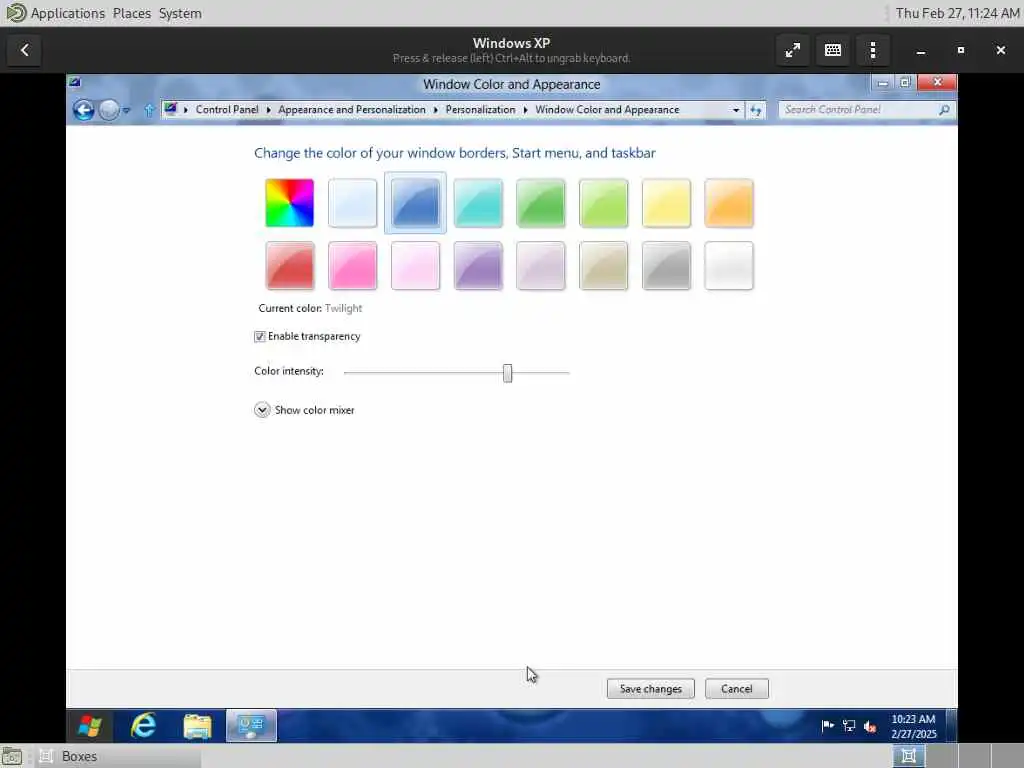Choose the orange pumpkin swatch
This screenshot has height=768, width=1024.
coord(729,203)
